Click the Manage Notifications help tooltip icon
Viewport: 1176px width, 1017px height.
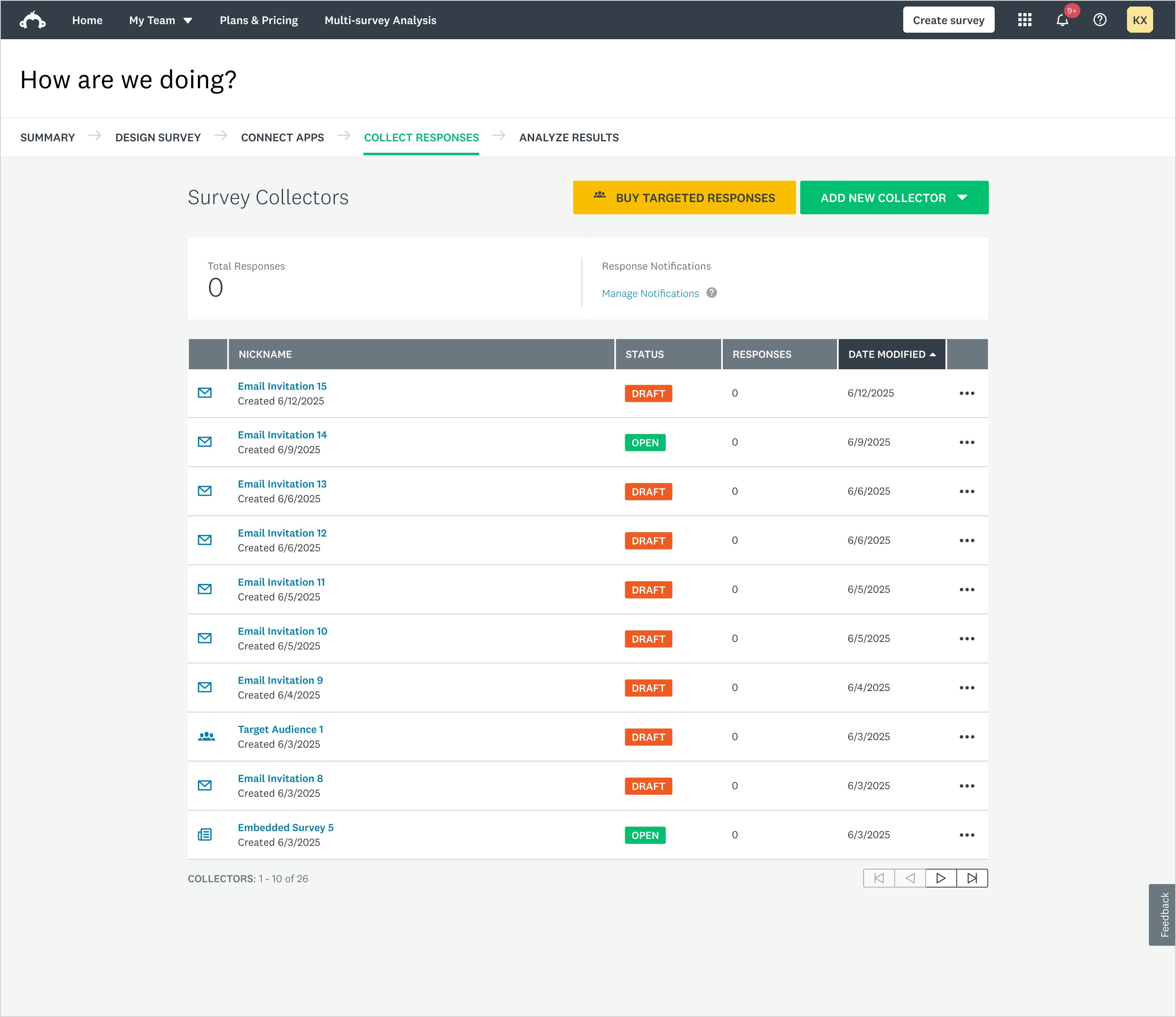pos(711,293)
